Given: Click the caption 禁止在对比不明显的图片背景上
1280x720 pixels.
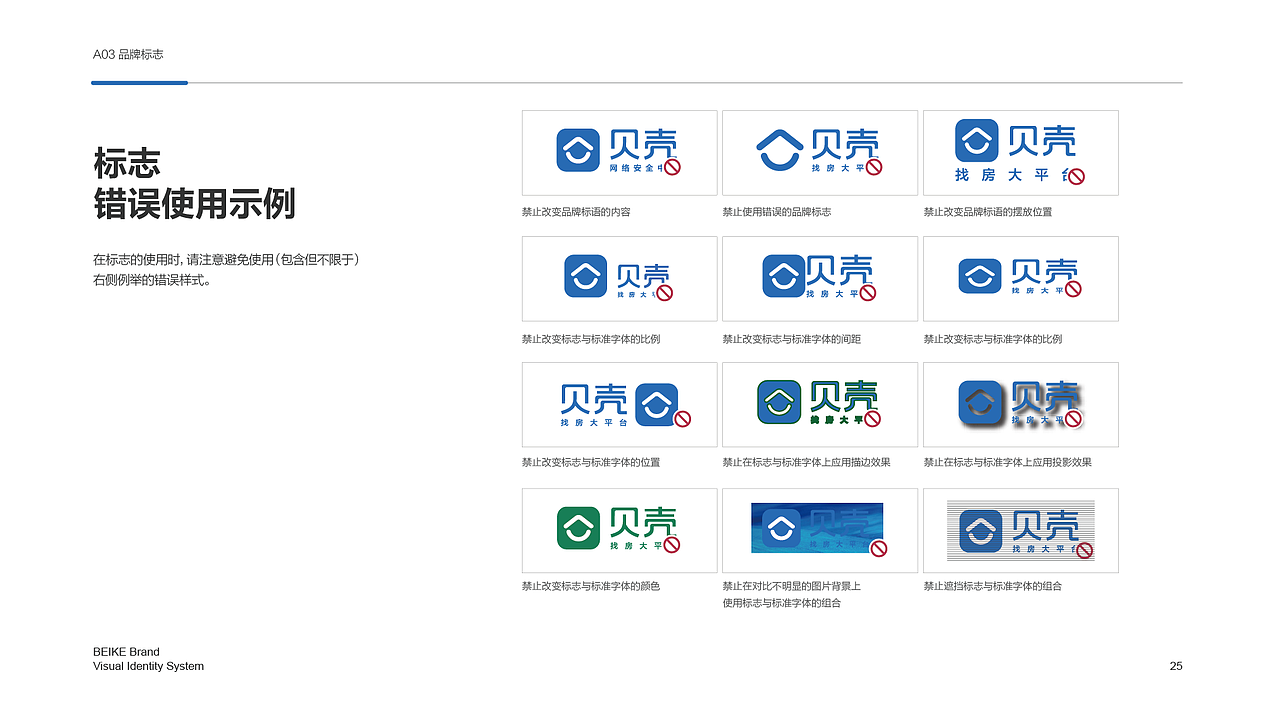Looking at the screenshot, I should 792,586.
